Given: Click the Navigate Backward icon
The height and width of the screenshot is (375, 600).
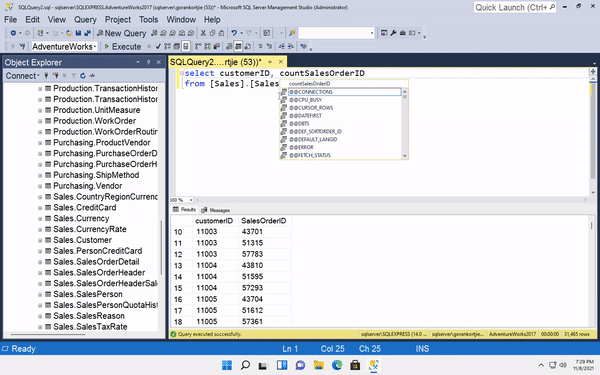Looking at the screenshot, I should (x=13, y=33).
